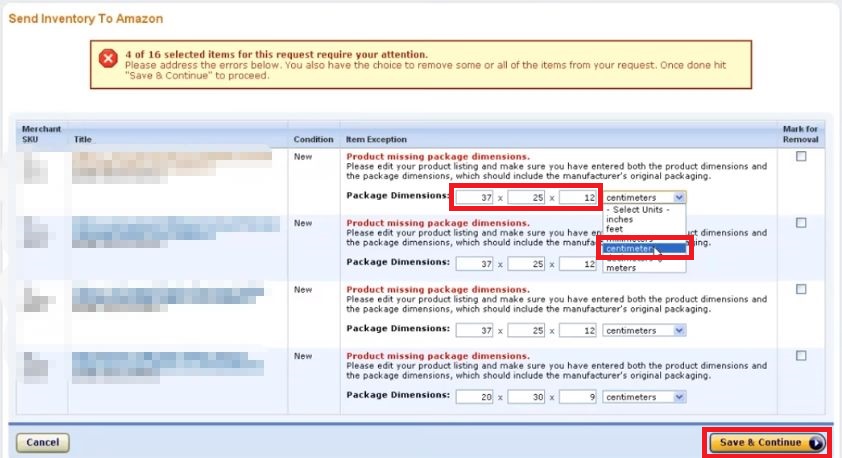Screen dimensions: 842x458
Task: Click the red error alert icon
Action: pos(108,59)
